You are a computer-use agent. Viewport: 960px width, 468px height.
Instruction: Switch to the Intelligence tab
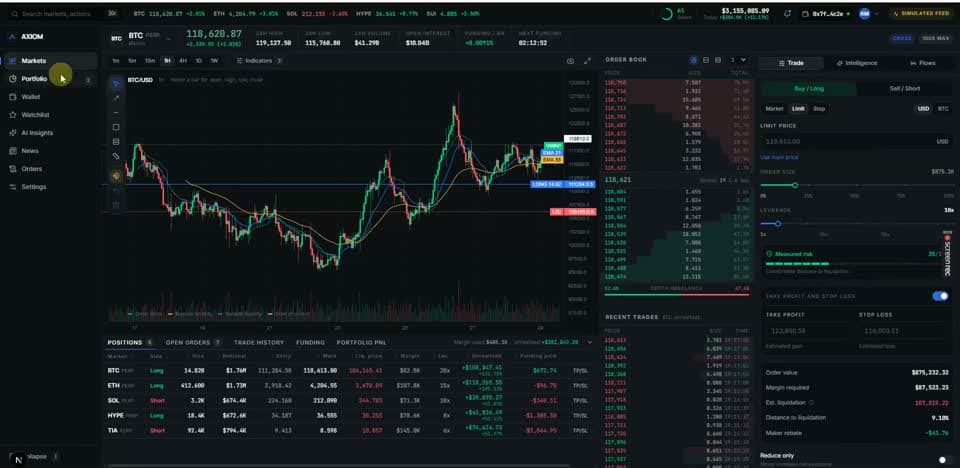pos(857,63)
